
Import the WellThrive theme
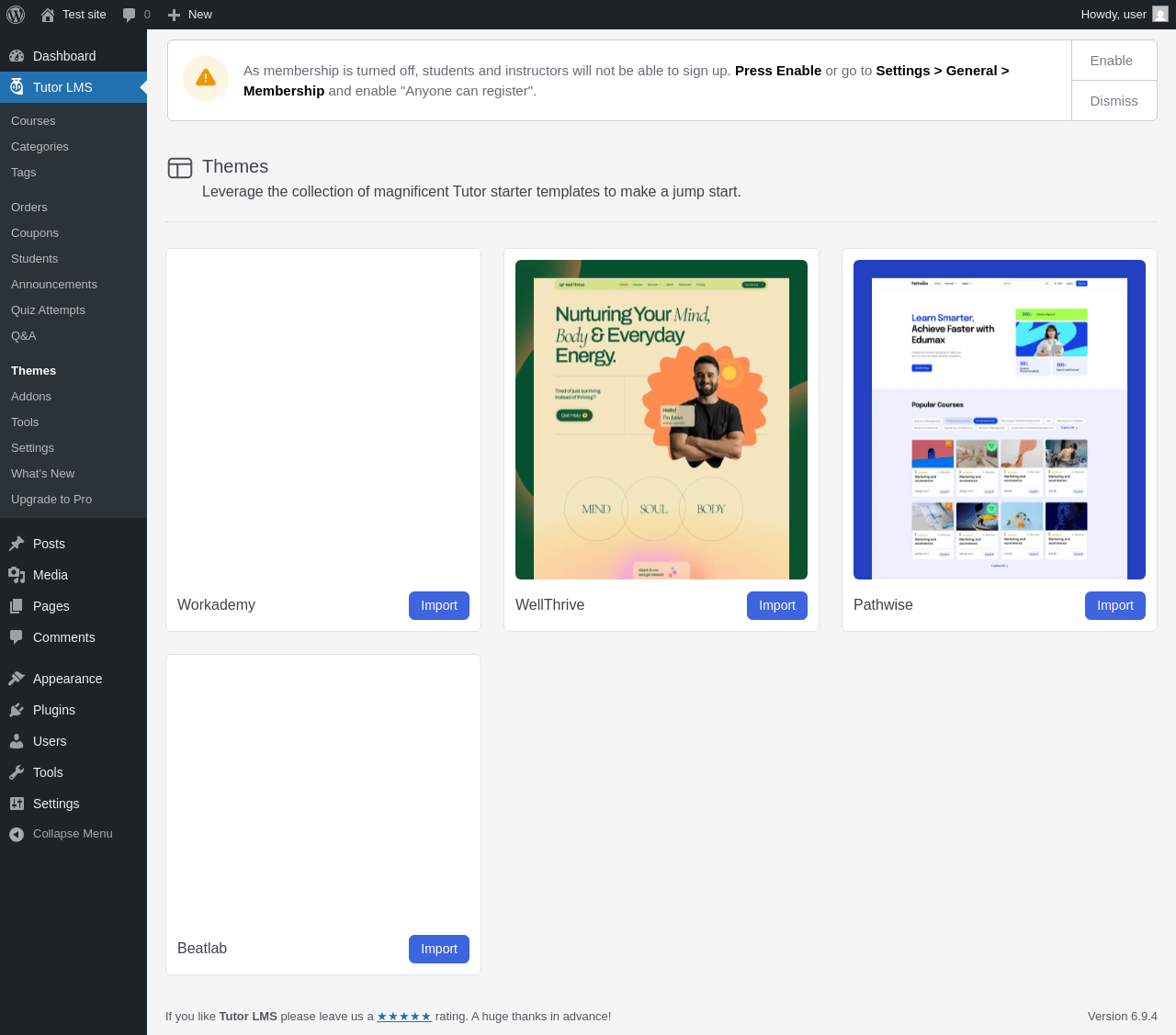[777, 606]
